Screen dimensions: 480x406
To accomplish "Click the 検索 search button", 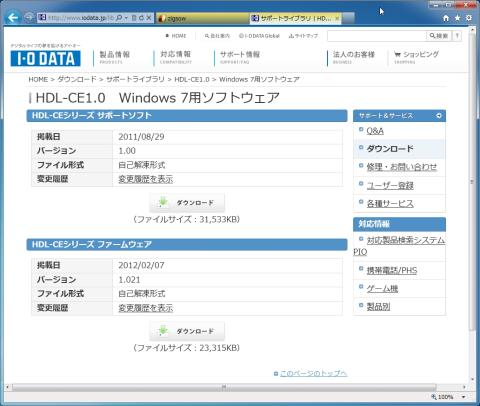I will pyautogui.click(x=439, y=36).
